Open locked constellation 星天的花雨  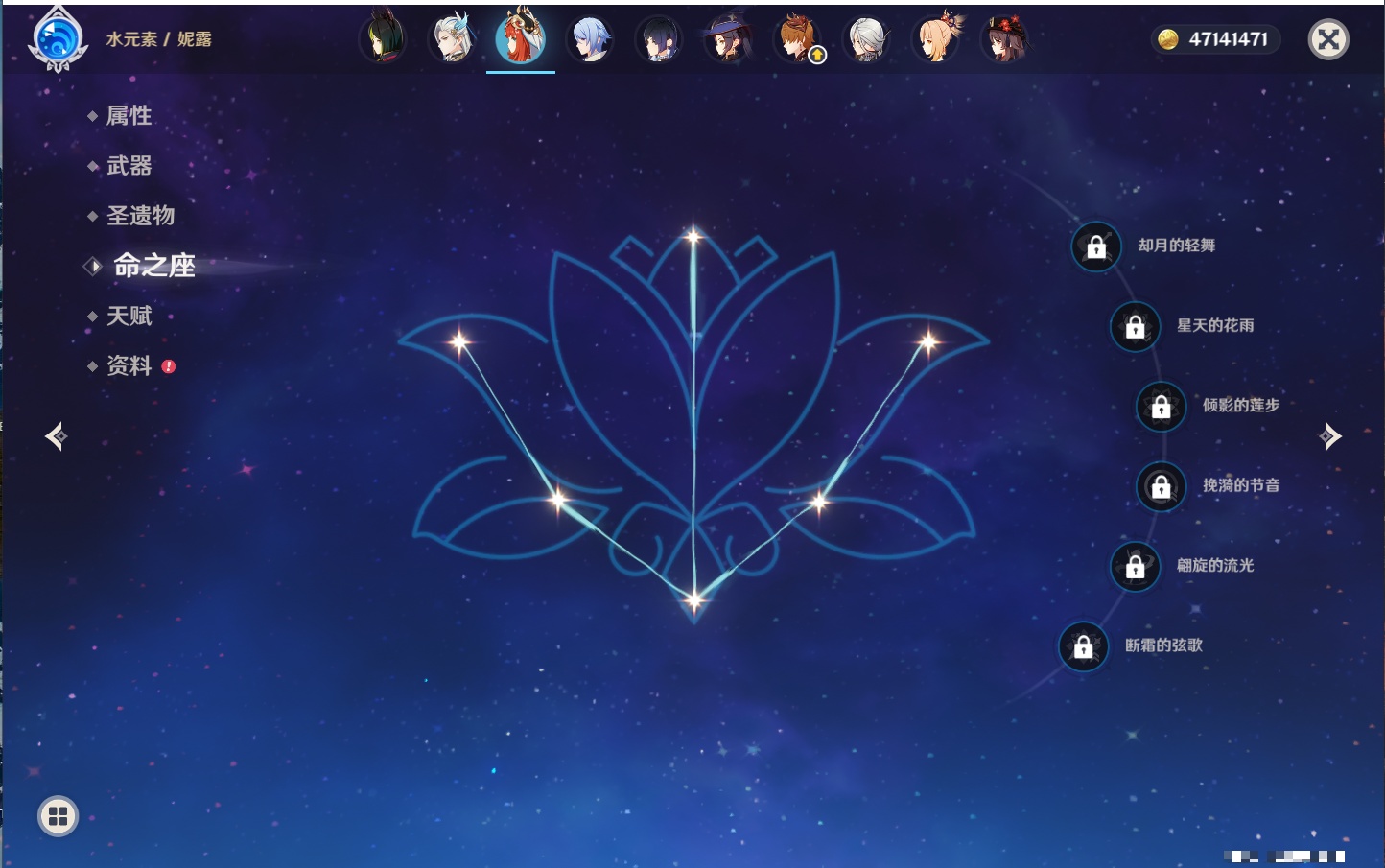click(1135, 326)
